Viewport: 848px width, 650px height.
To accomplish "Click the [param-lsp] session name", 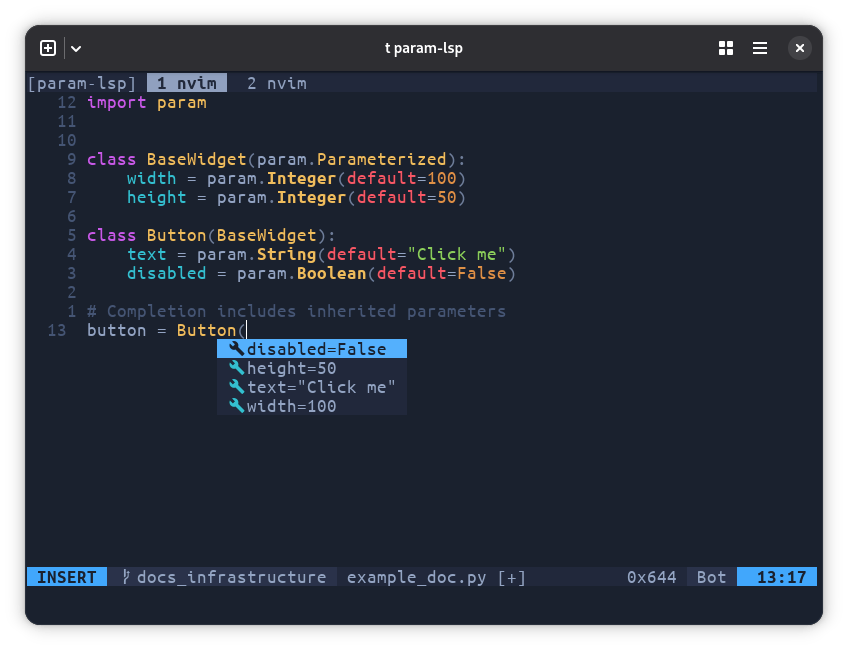I will point(82,83).
